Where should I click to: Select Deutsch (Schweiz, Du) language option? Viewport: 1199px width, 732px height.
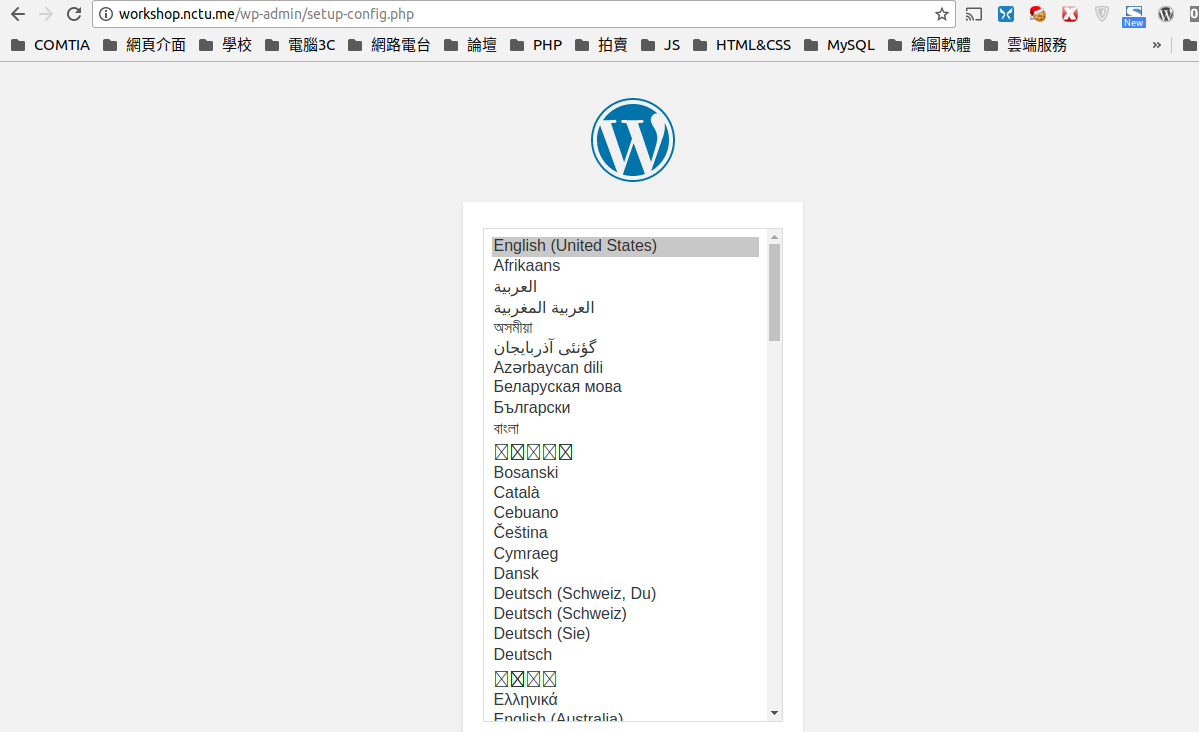[x=625, y=594]
